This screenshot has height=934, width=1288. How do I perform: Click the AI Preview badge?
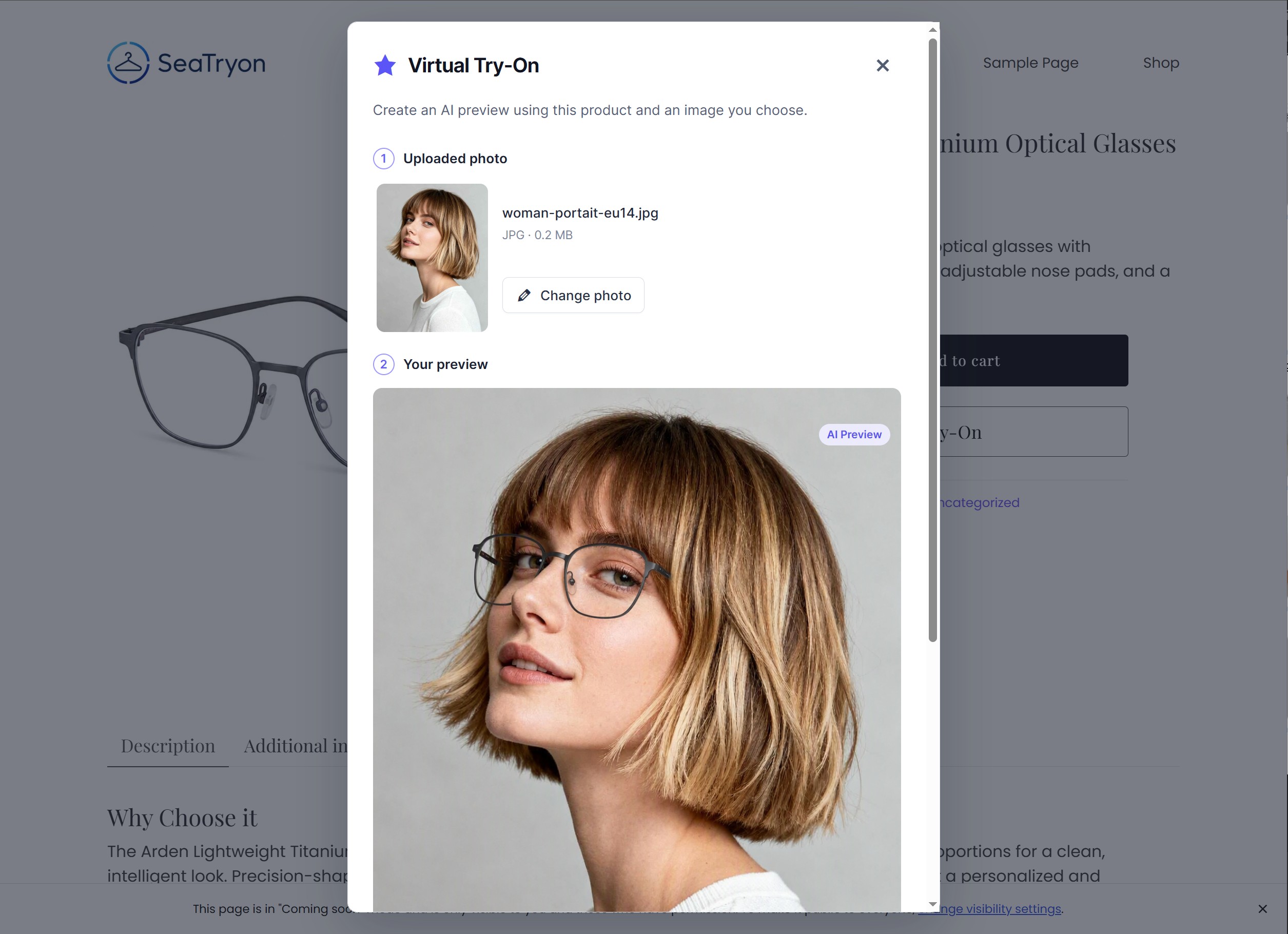[x=853, y=434]
